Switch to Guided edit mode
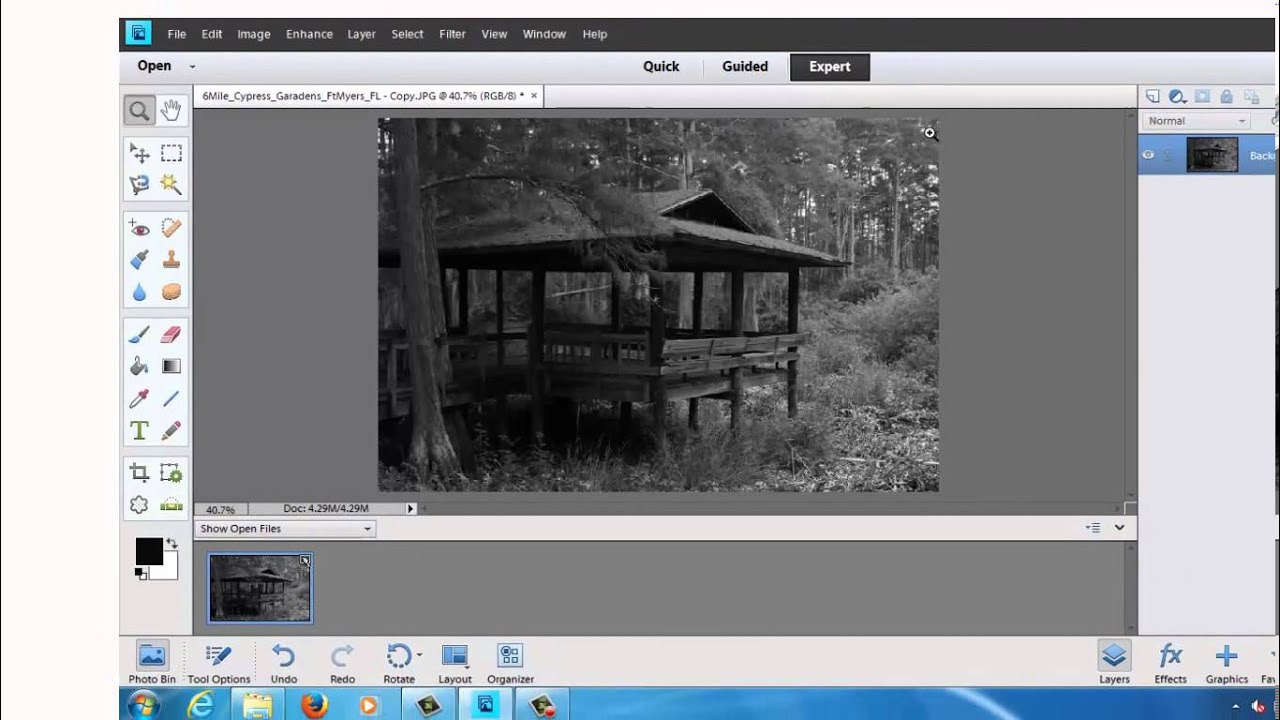Viewport: 1280px width, 720px height. point(745,67)
